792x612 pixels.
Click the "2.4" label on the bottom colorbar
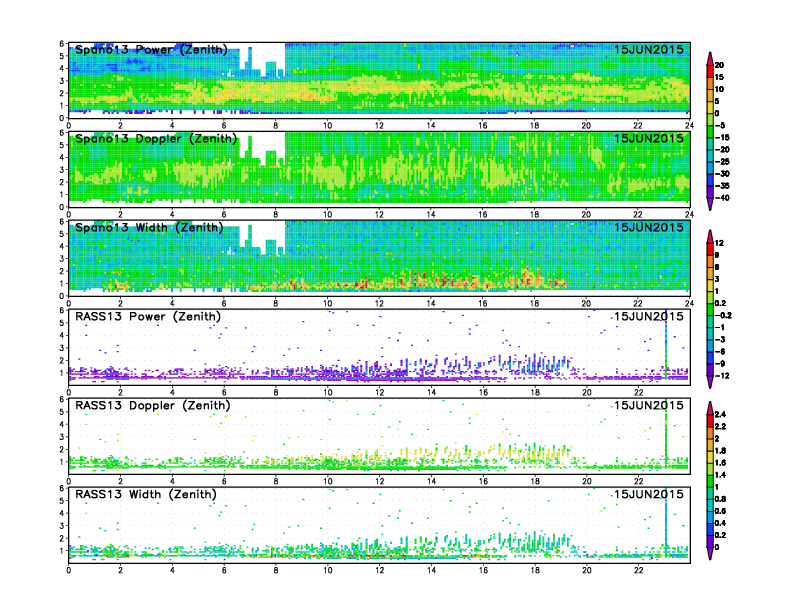click(x=720, y=414)
